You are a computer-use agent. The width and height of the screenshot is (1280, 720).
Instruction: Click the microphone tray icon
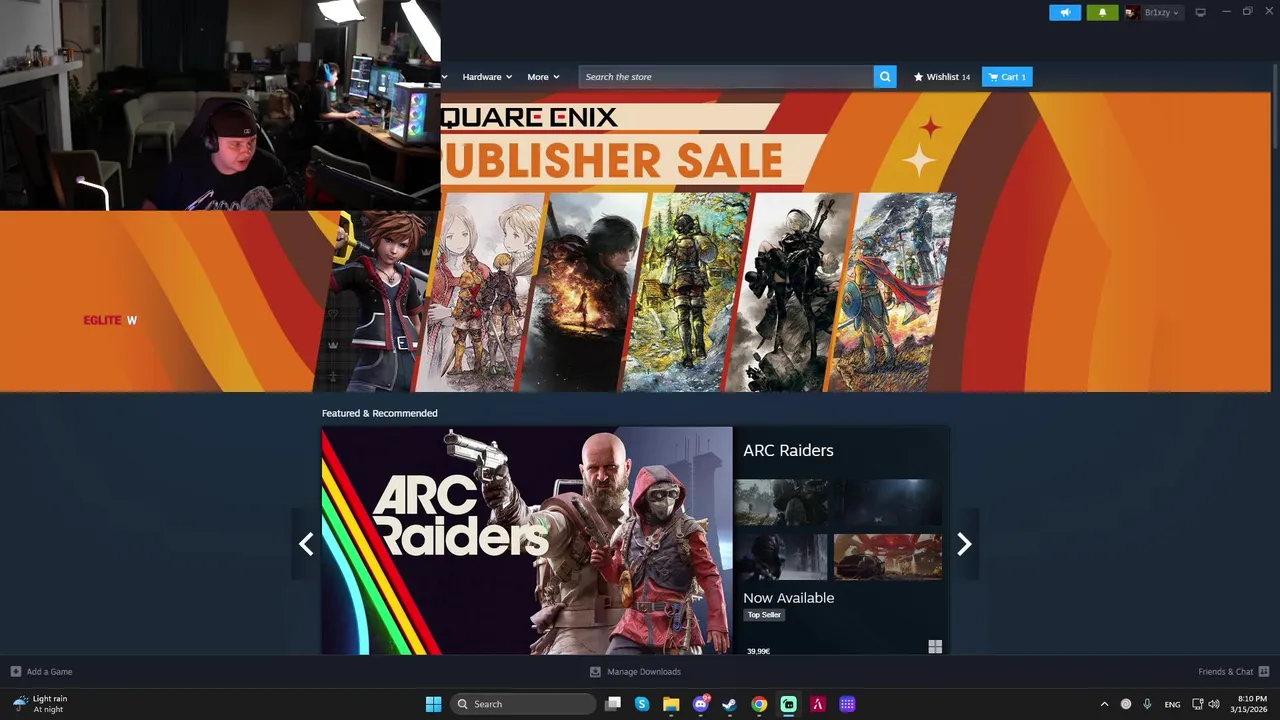(x=1147, y=704)
